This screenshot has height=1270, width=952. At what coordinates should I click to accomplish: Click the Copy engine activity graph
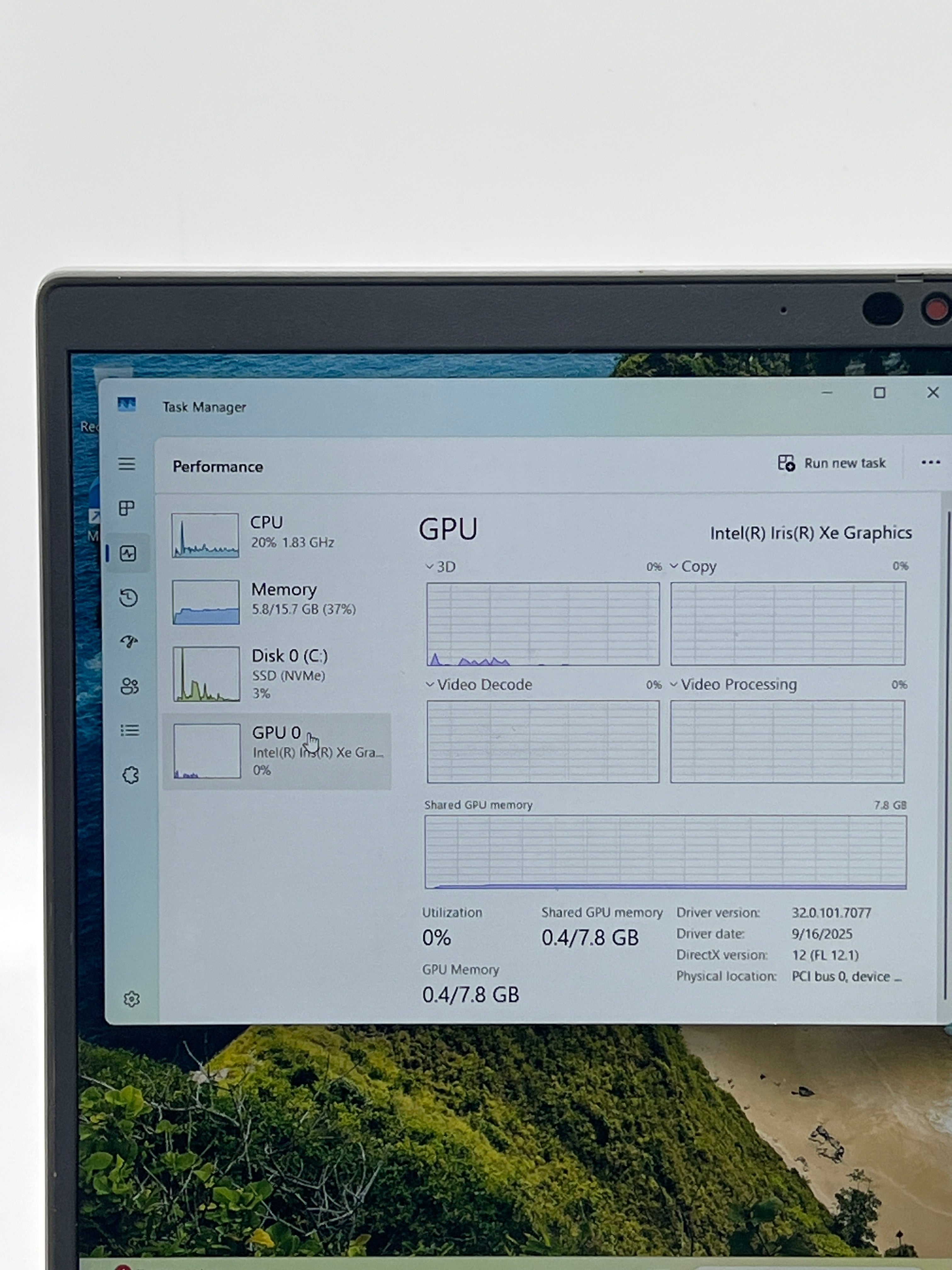788,624
